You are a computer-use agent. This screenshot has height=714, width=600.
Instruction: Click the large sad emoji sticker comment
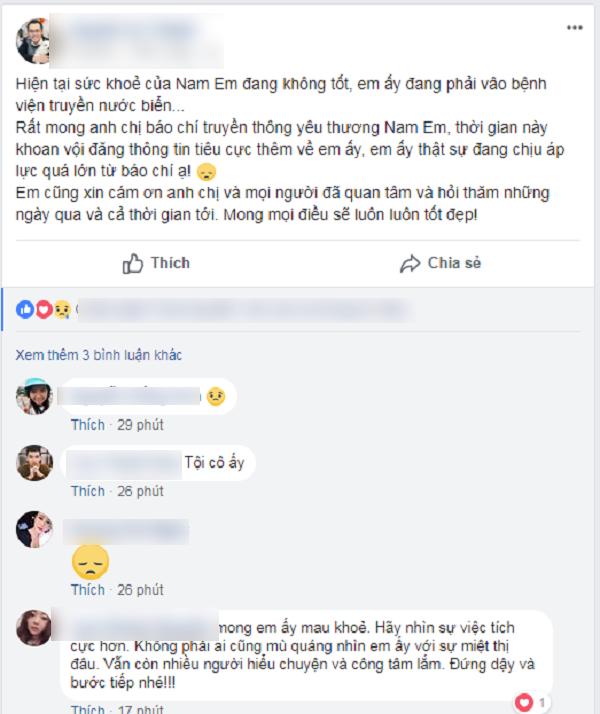(x=91, y=562)
